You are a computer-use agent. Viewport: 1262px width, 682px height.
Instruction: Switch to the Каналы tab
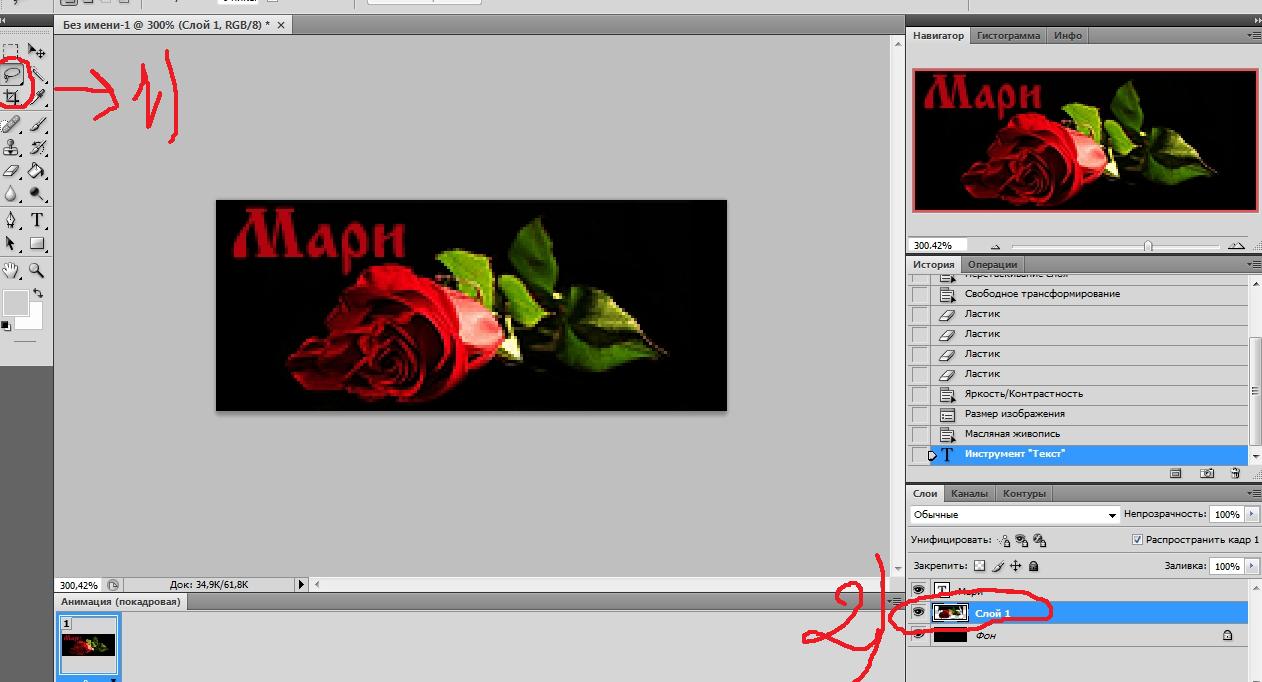click(969, 494)
